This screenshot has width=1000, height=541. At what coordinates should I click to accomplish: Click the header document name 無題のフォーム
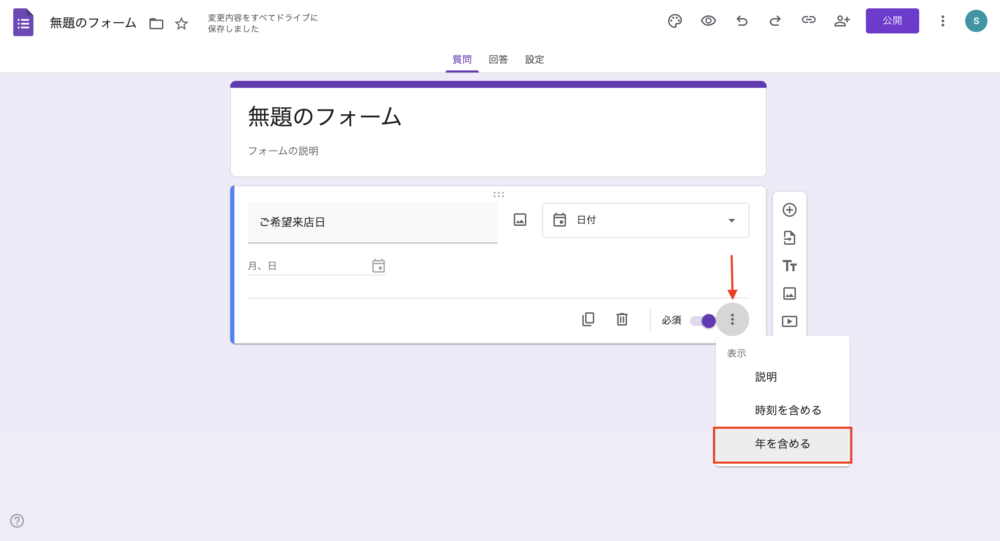pos(93,23)
